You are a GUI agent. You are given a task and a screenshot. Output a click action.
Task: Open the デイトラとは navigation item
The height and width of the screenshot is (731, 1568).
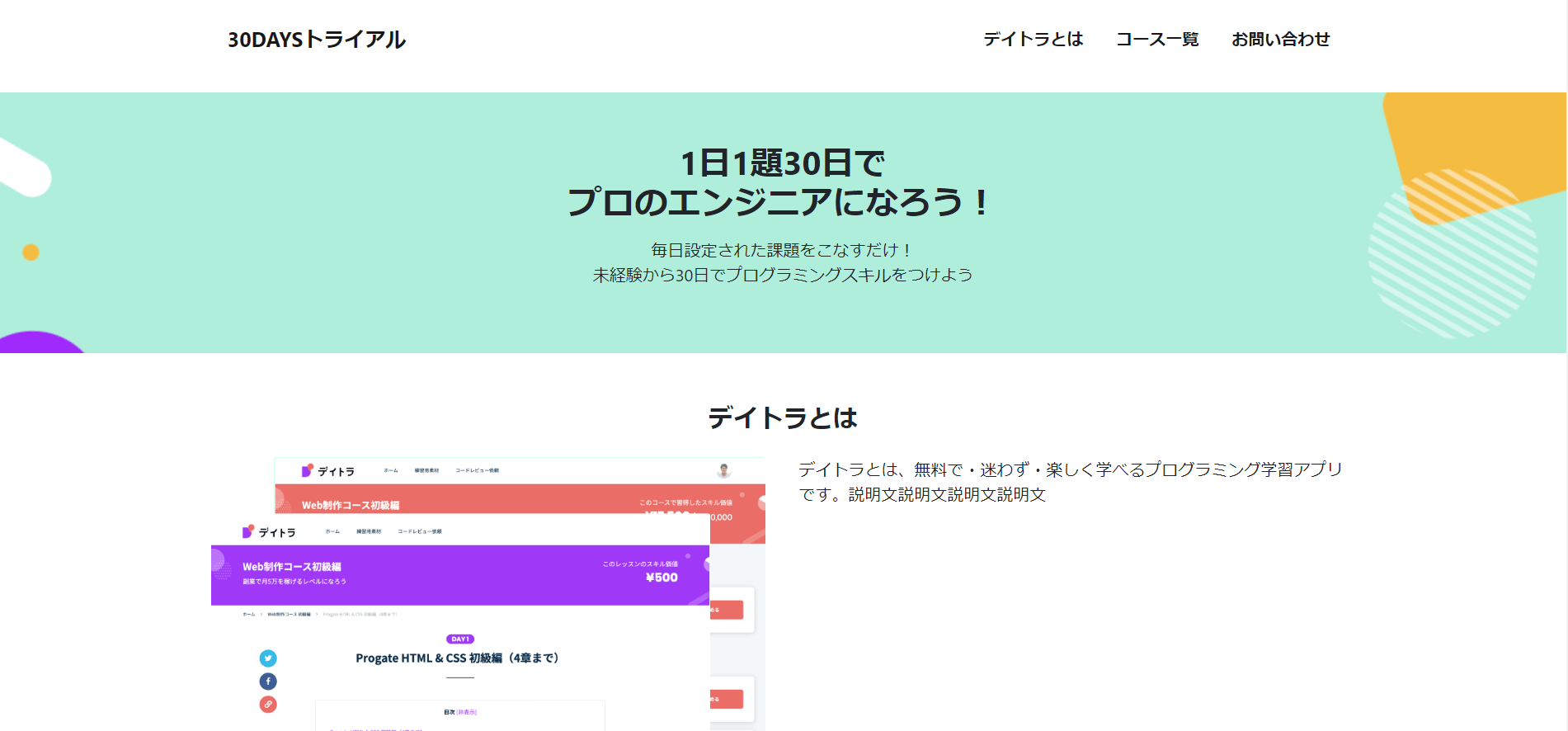pos(1033,40)
